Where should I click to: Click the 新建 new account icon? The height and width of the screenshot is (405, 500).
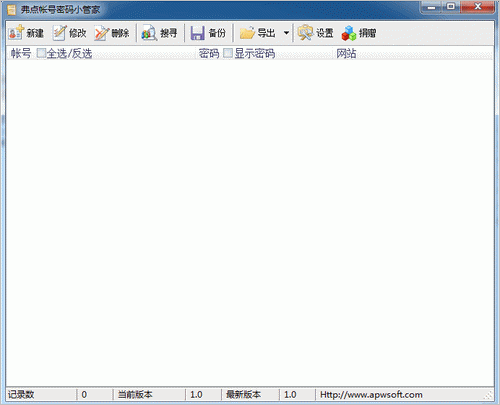[x=16, y=33]
